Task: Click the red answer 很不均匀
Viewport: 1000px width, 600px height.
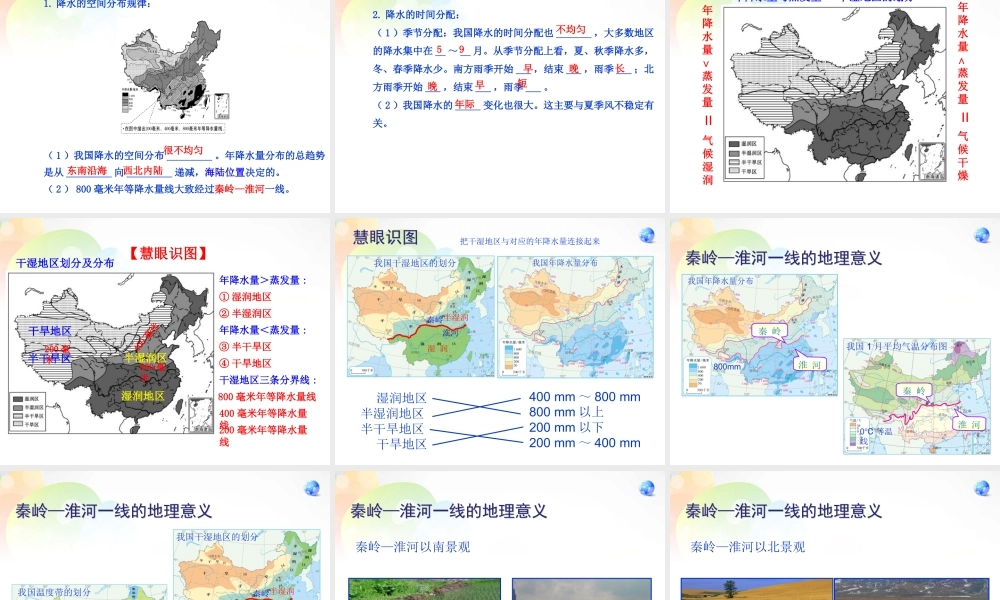Action: pos(184,150)
